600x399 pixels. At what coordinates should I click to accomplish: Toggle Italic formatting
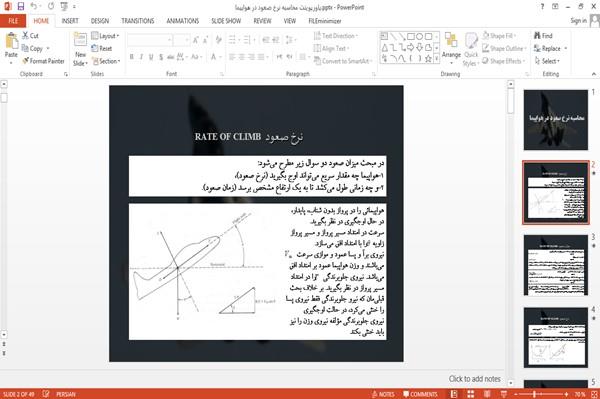coord(141,57)
